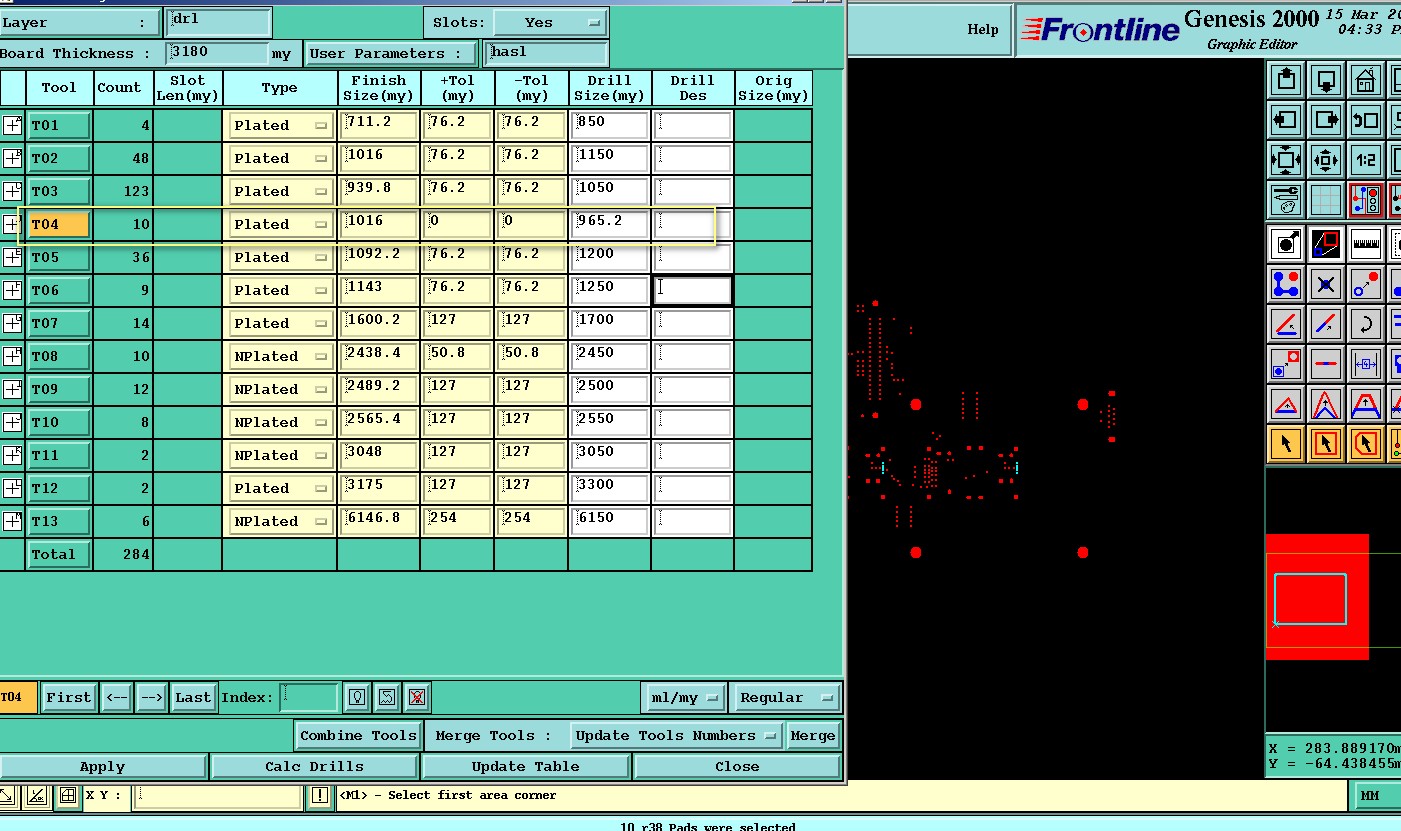The height and width of the screenshot is (831, 1401).
Task: Click the arrow-in-rectangle select tool
Action: click(x=1326, y=443)
